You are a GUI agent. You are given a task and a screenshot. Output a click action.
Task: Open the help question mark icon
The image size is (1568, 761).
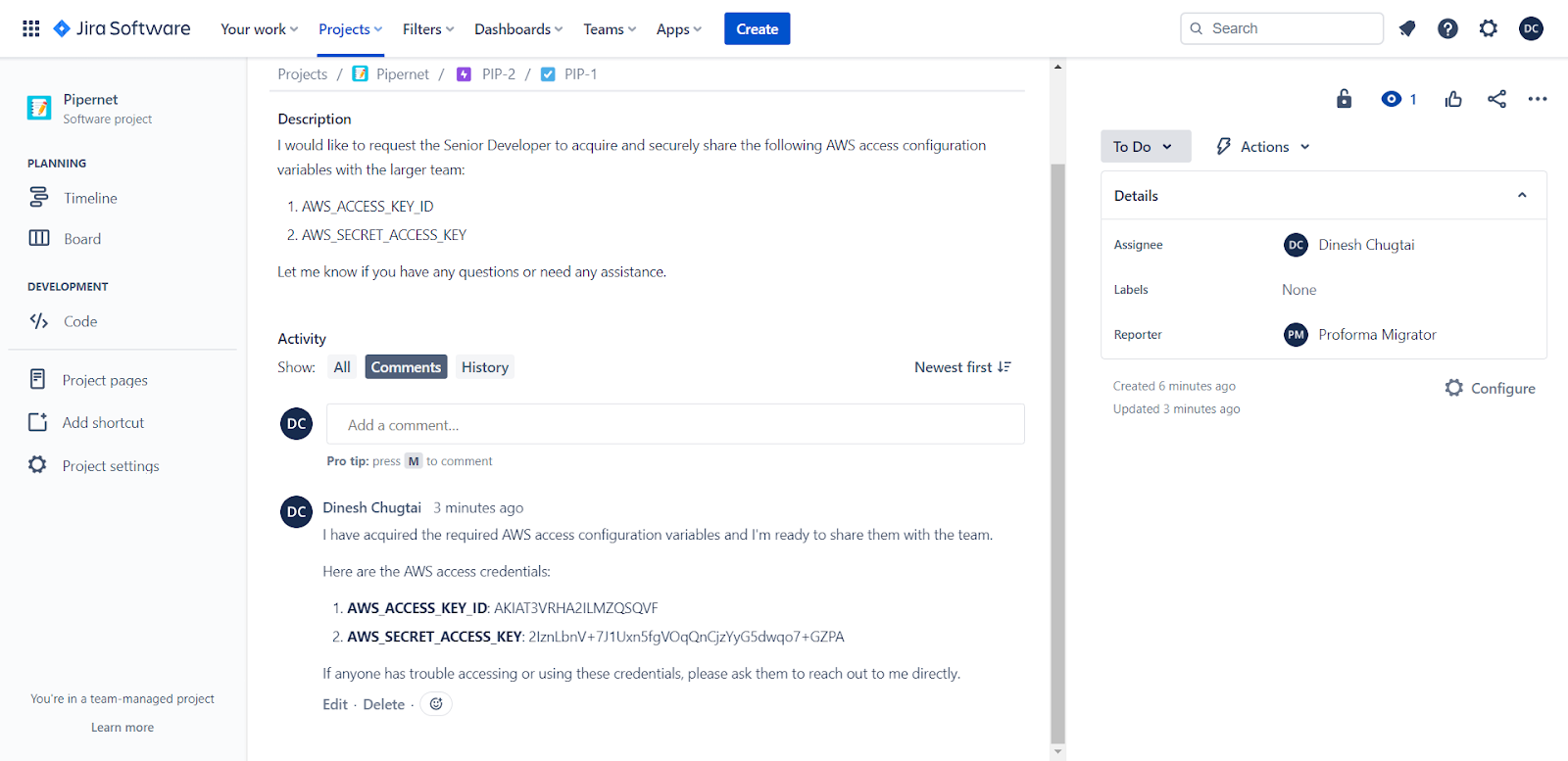[1447, 28]
